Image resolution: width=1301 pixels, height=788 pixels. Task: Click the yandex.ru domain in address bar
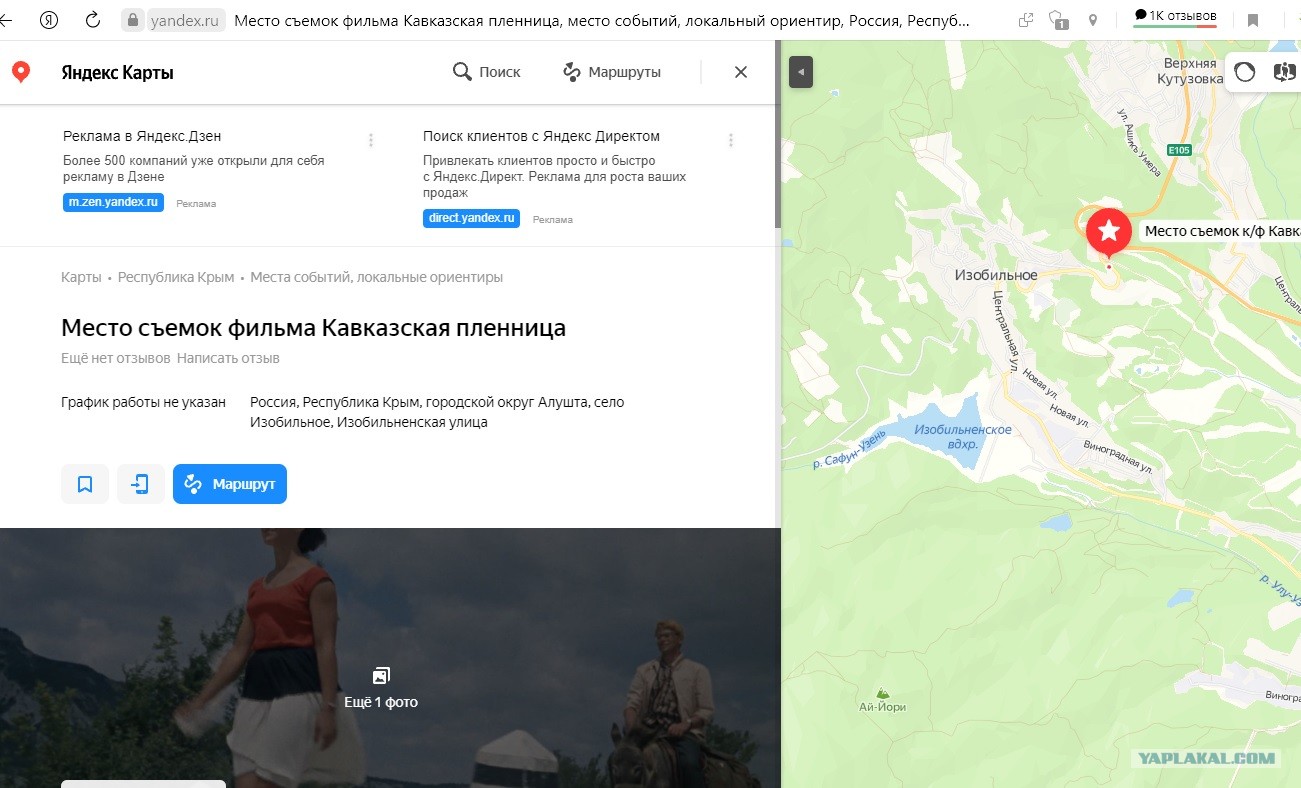click(x=185, y=20)
